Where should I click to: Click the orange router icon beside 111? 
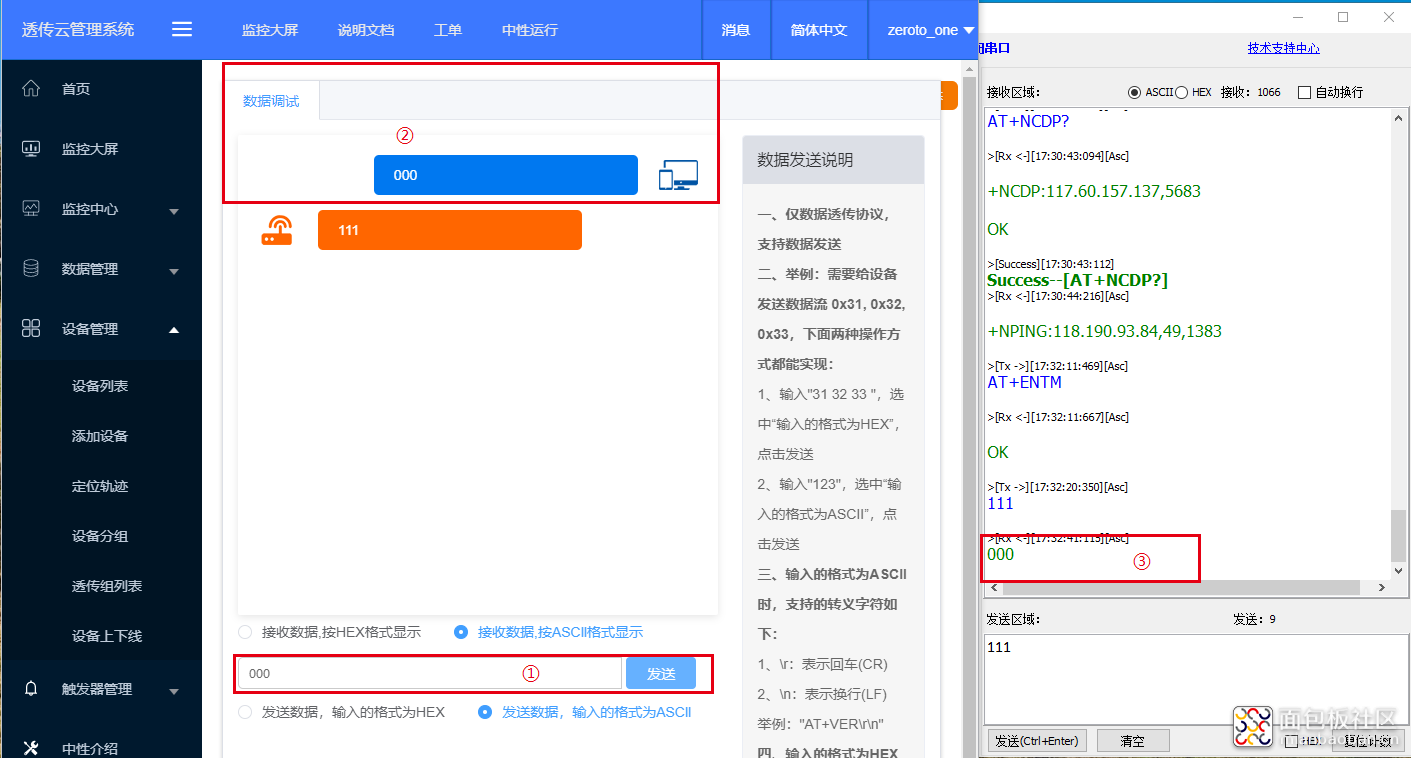point(277,231)
